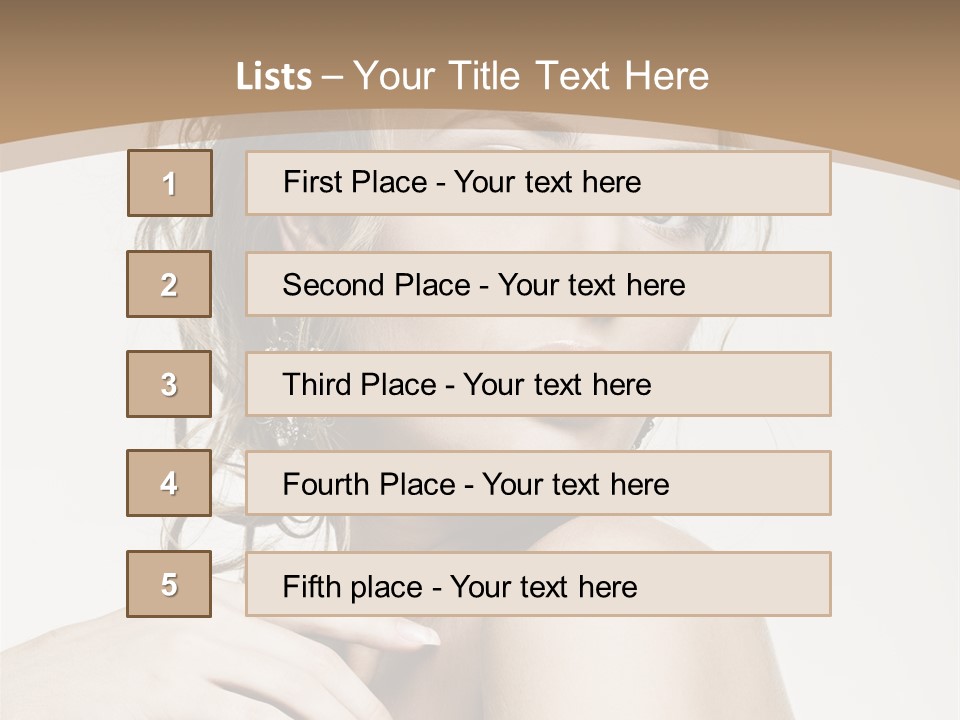
Task: Click the number 3 square
Action: tap(169, 384)
